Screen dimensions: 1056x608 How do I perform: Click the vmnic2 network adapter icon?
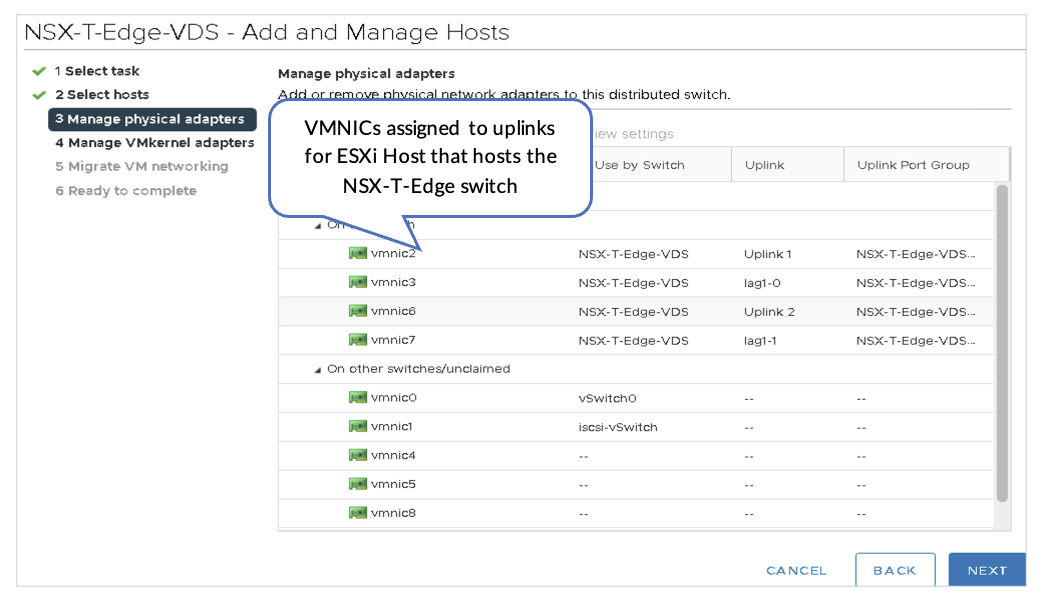(x=358, y=254)
